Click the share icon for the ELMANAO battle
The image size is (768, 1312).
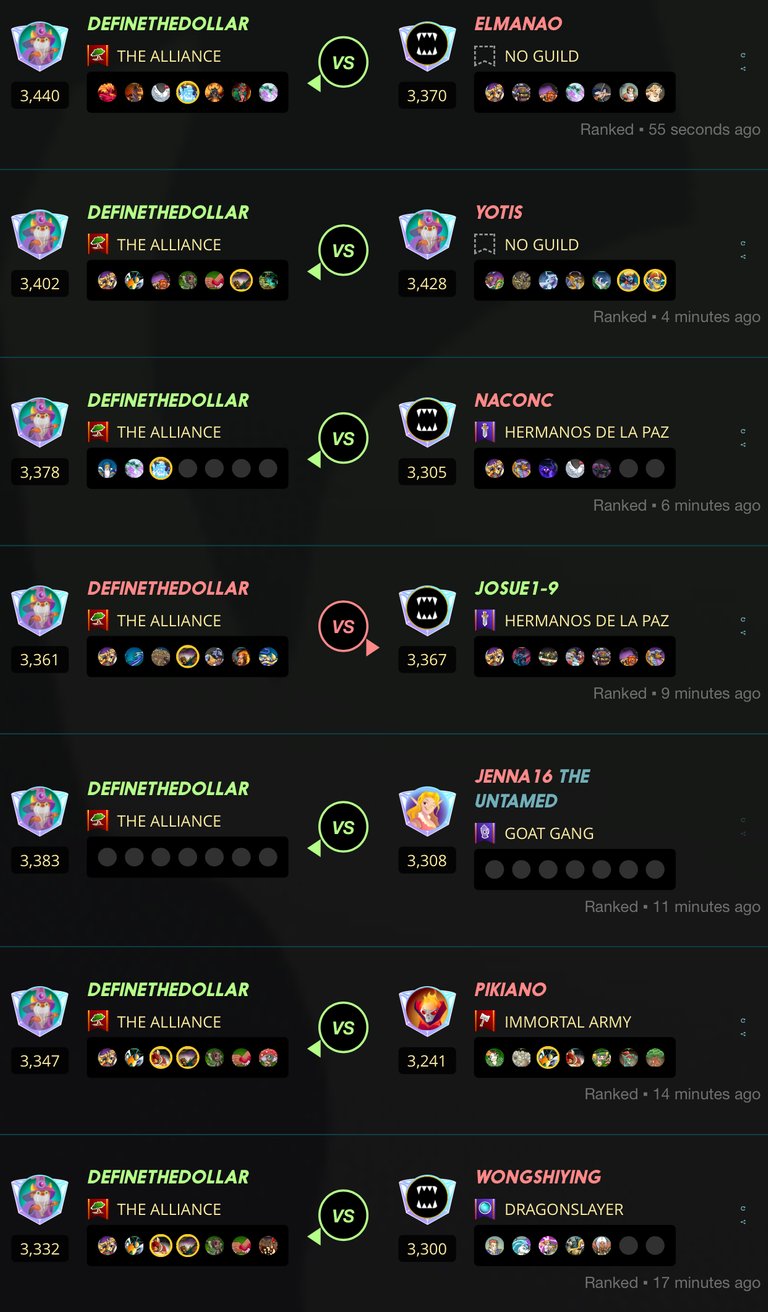[743, 68]
